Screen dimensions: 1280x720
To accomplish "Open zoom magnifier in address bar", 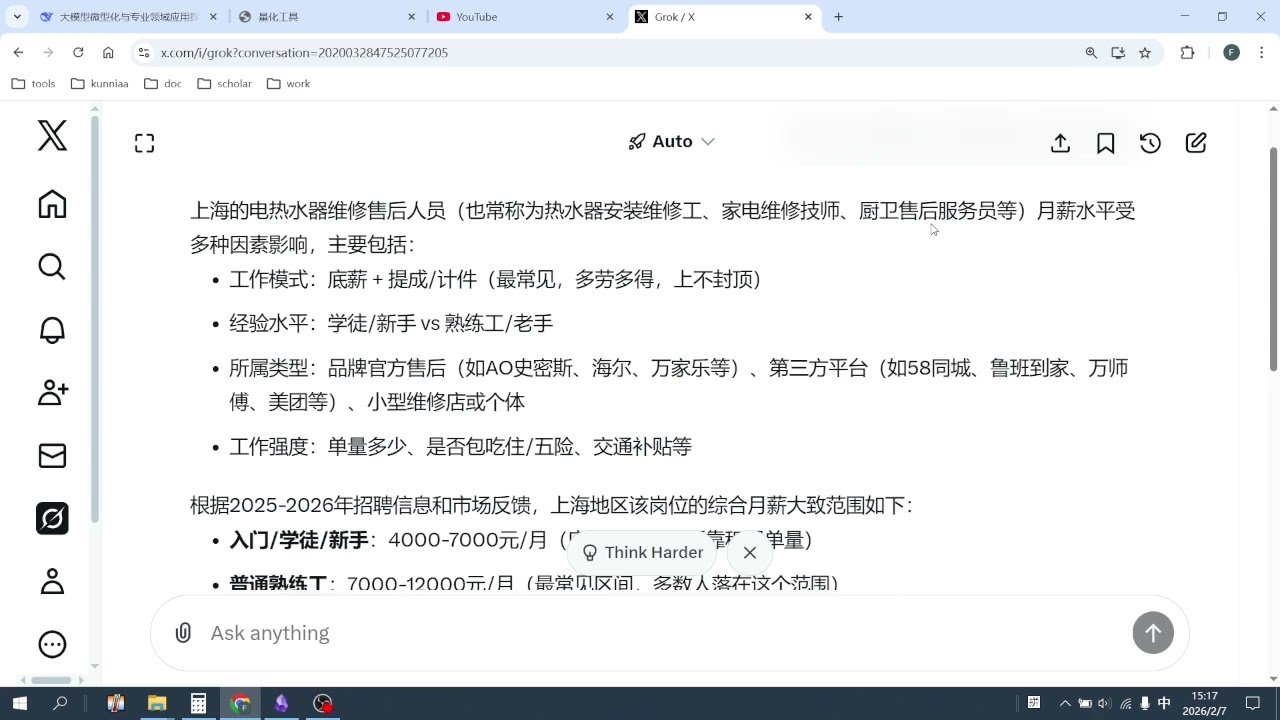I will [1092, 53].
